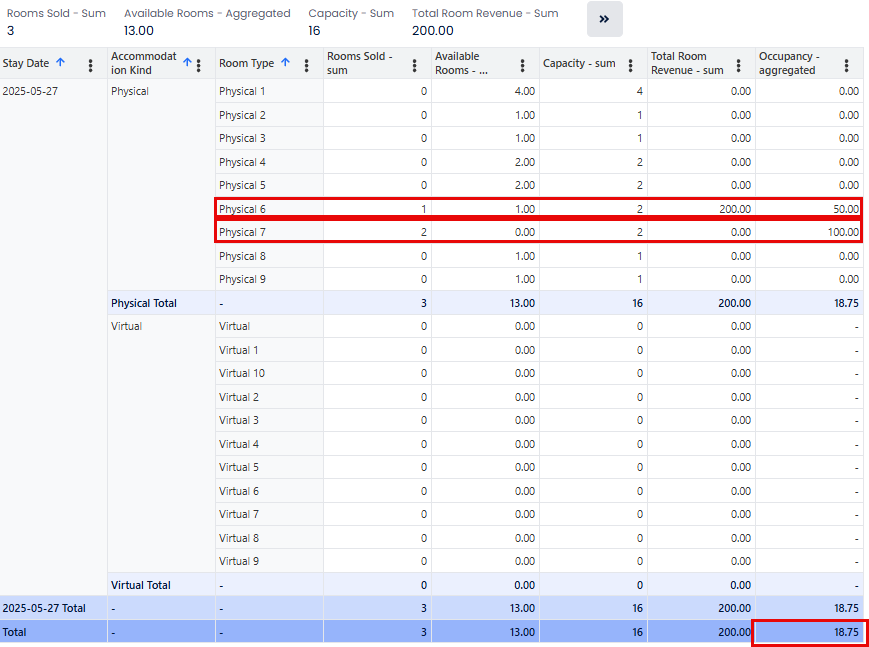Select the Virtual Total row
Viewport: 869px width, 647px height.
point(141,585)
